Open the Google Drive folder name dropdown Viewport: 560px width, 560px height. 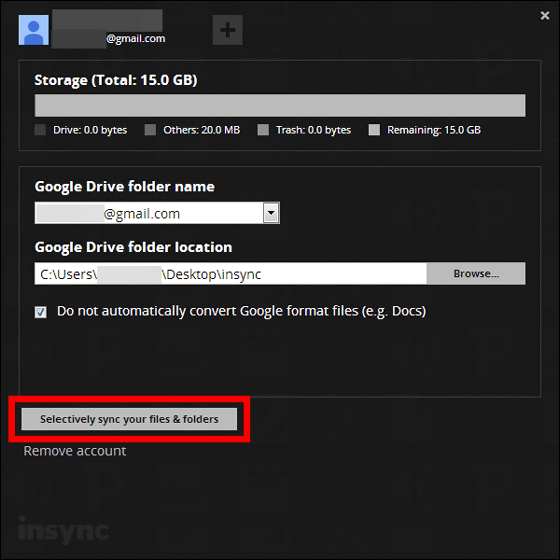271,213
